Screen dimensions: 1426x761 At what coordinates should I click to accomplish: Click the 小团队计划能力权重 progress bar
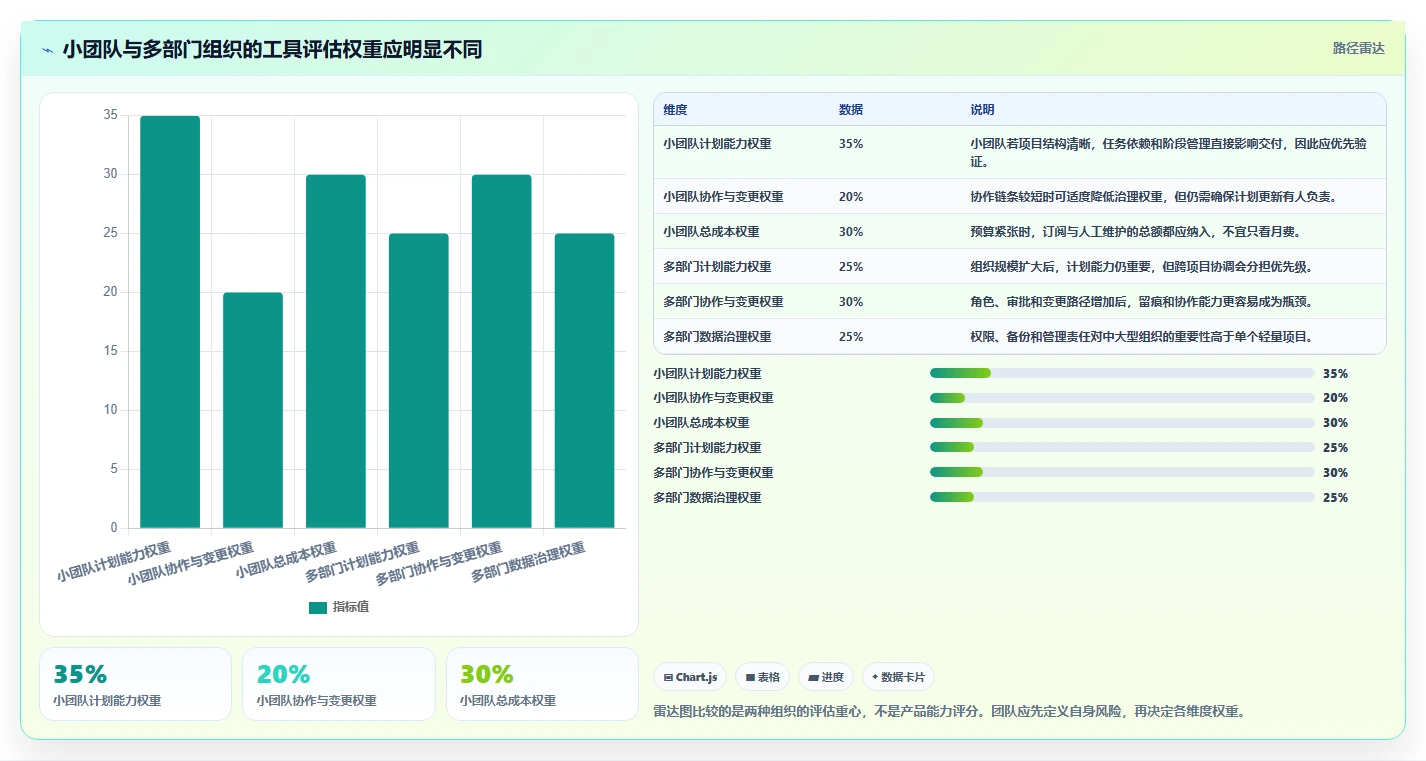pyautogui.click(x=1122, y=373)
